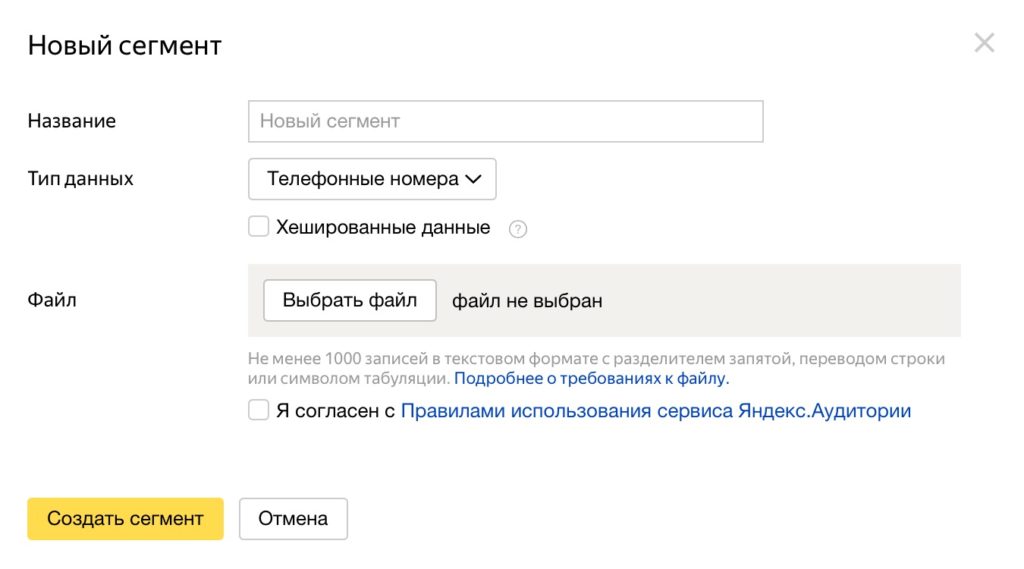Click the yellow Создать сегмент button
This screenshot has width=1024, height=569.
[125, 519]
